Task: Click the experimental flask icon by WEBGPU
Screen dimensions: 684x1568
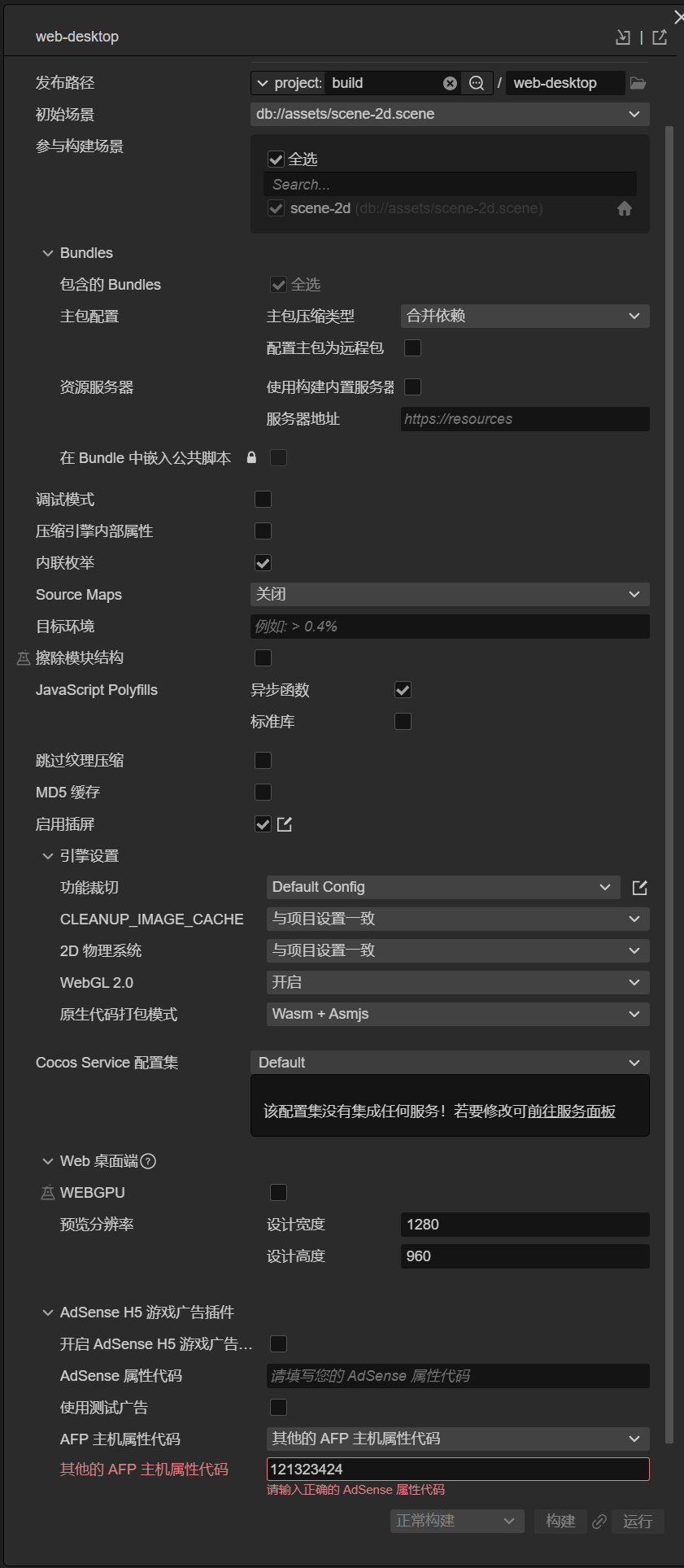Action: click(x=47, y=1193)
